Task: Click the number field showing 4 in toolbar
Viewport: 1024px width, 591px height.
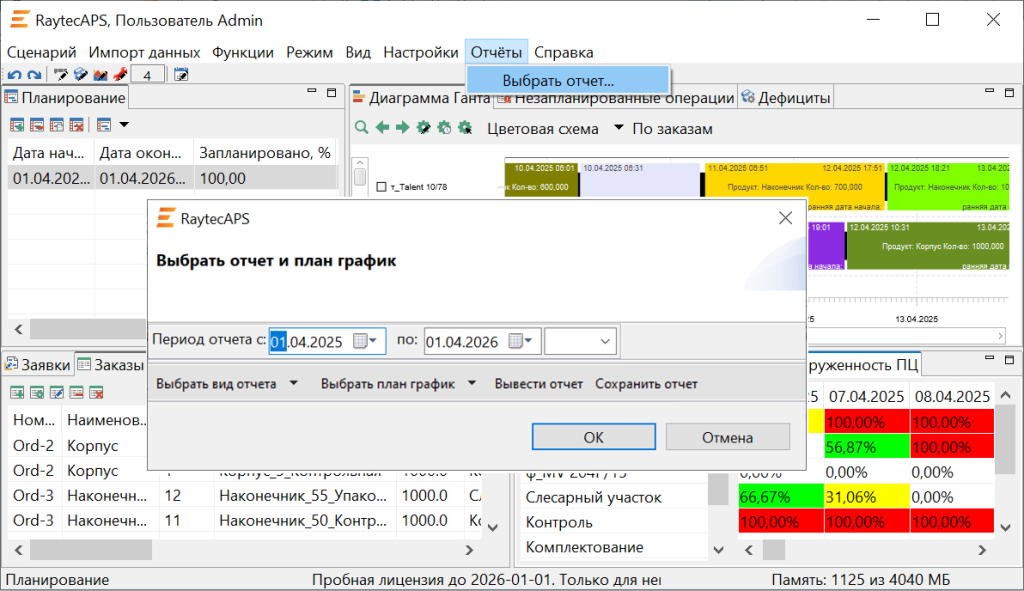Action: (147, 75)
